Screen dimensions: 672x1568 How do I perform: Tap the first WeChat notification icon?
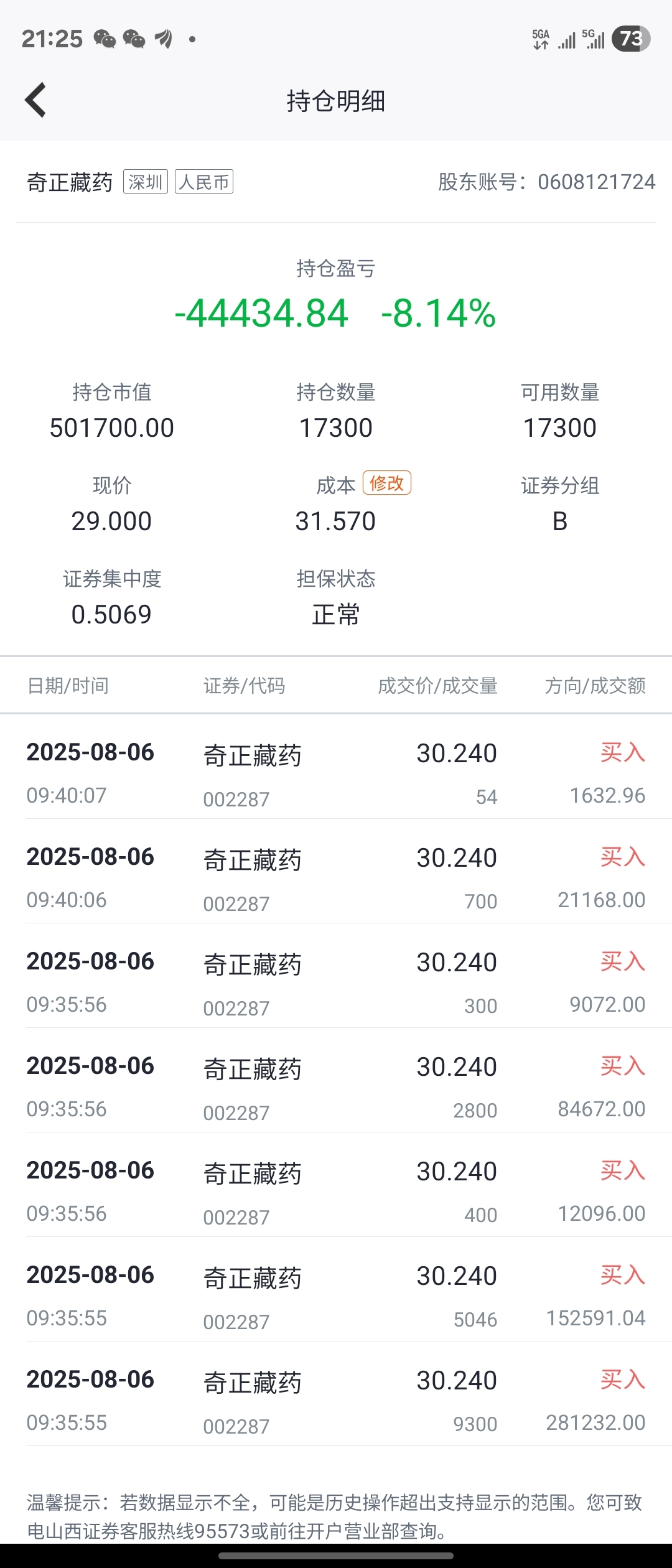tap(105, 39)
